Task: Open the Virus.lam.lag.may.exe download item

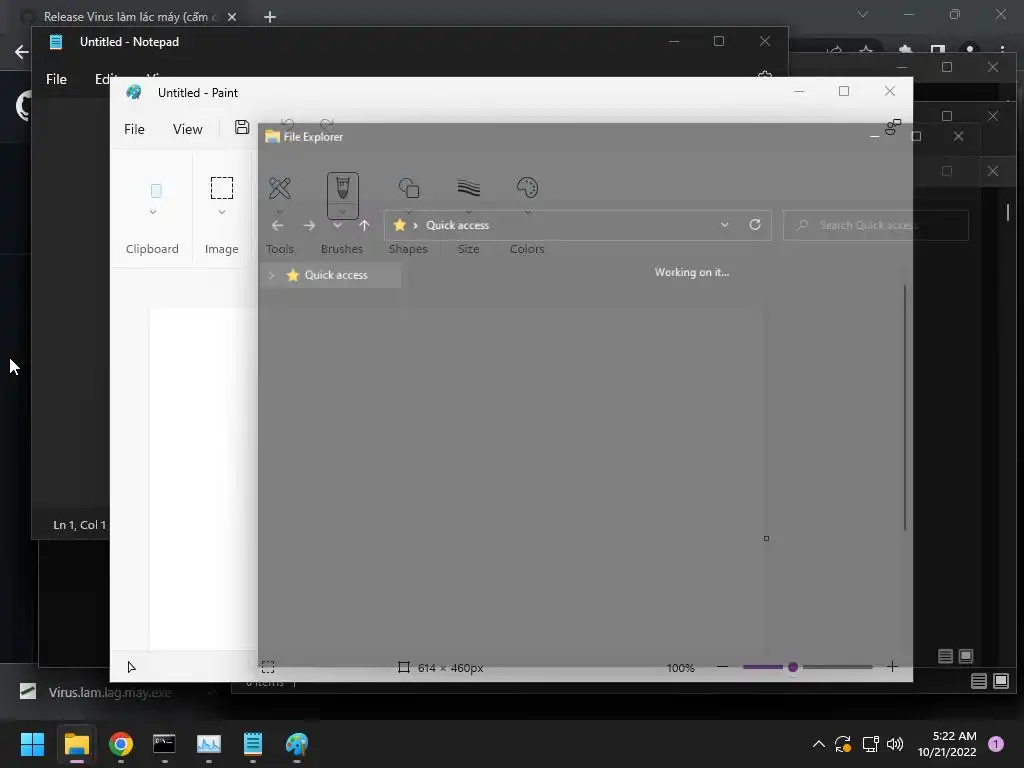Action: pyautogui.click(x=110, y=692)
